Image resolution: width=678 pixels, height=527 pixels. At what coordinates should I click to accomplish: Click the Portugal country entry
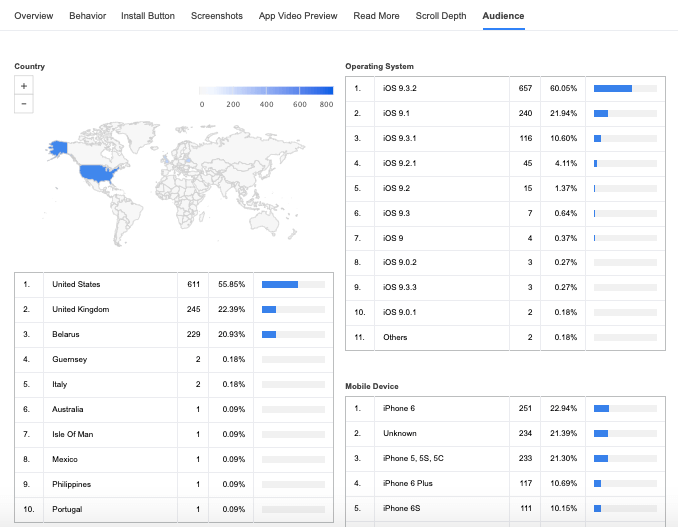coord(67,509)
